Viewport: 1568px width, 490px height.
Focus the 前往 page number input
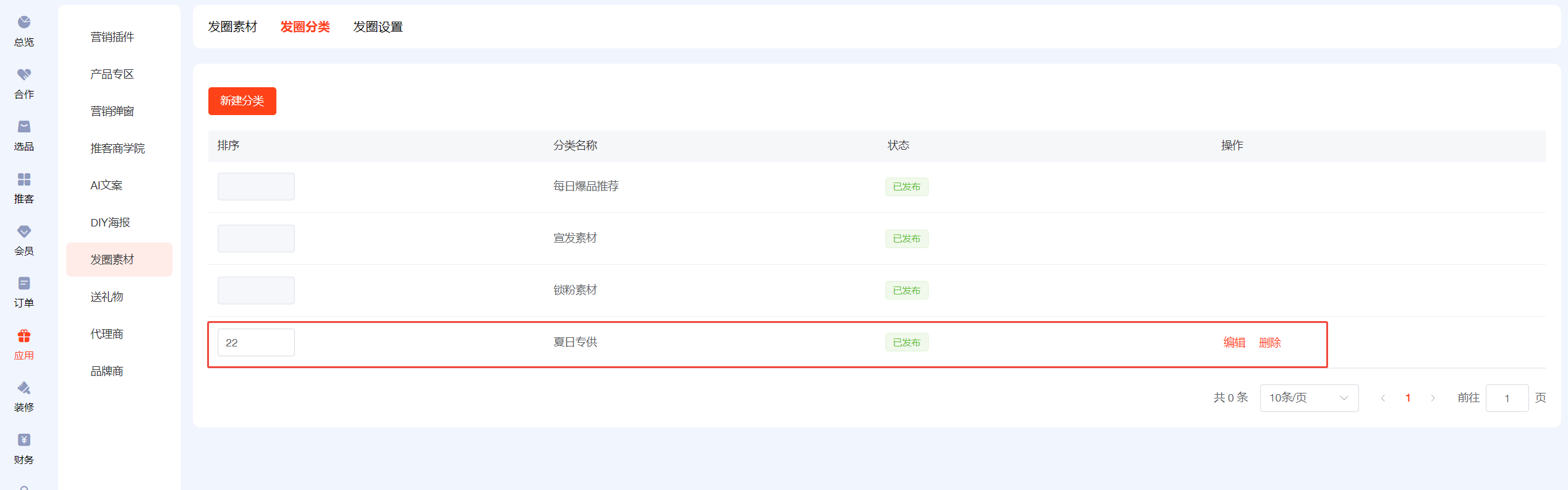click(x=1507, y=398)
